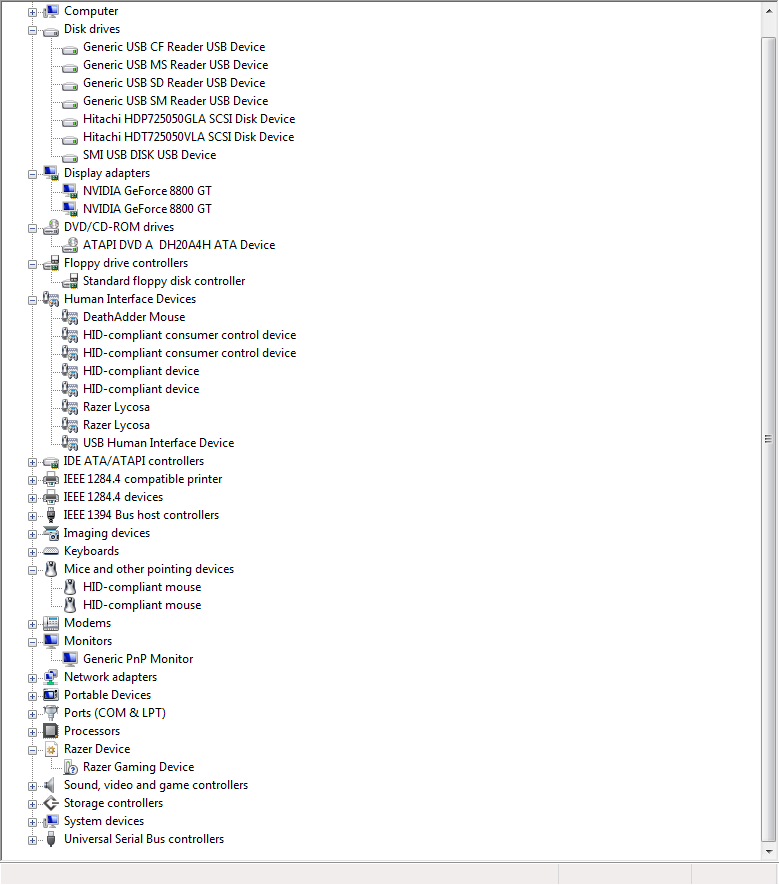Expand the Network adapters node
This screenshot has width=779, height=885.
[32, 678]
